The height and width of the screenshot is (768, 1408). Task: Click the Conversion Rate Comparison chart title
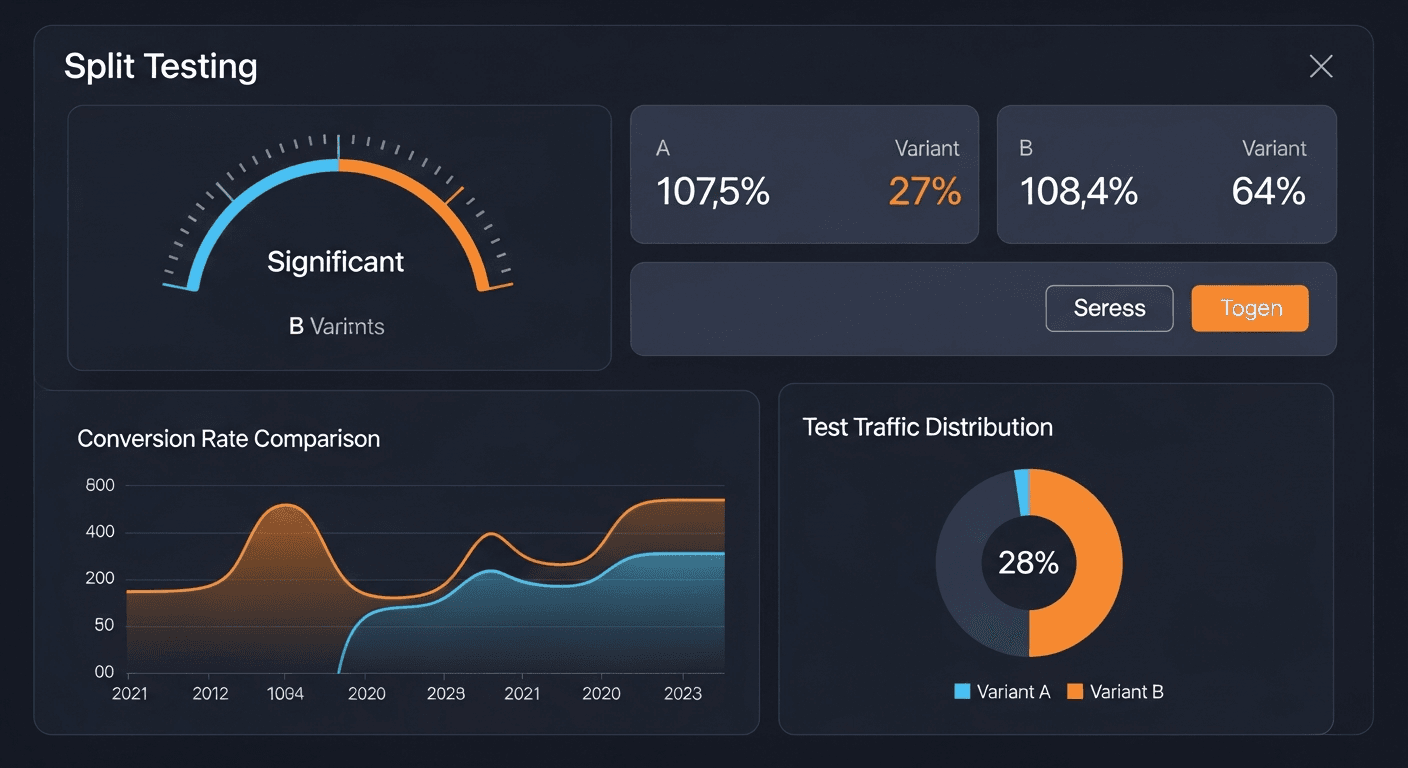pos(228,438)
